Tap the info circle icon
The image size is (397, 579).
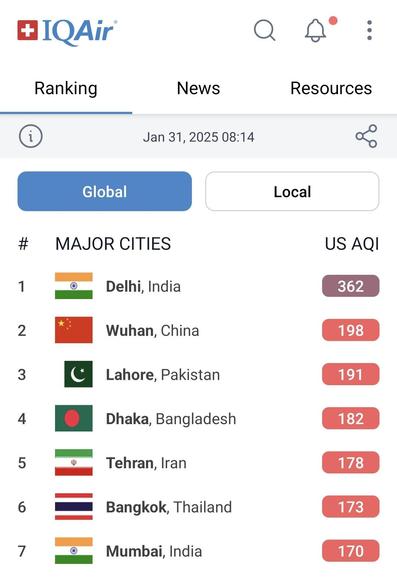31,137
